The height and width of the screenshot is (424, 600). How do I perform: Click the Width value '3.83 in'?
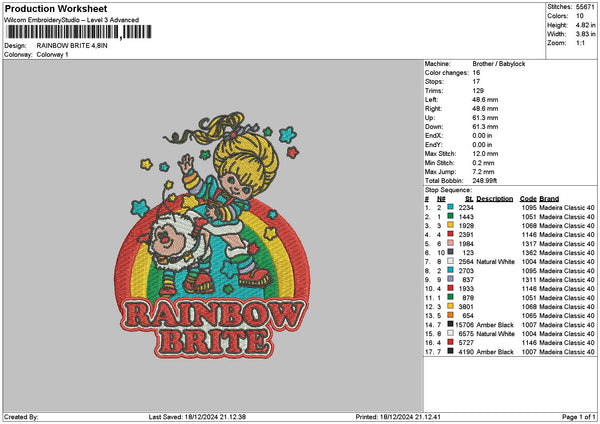pyautogui.click(x=585, y=34)
